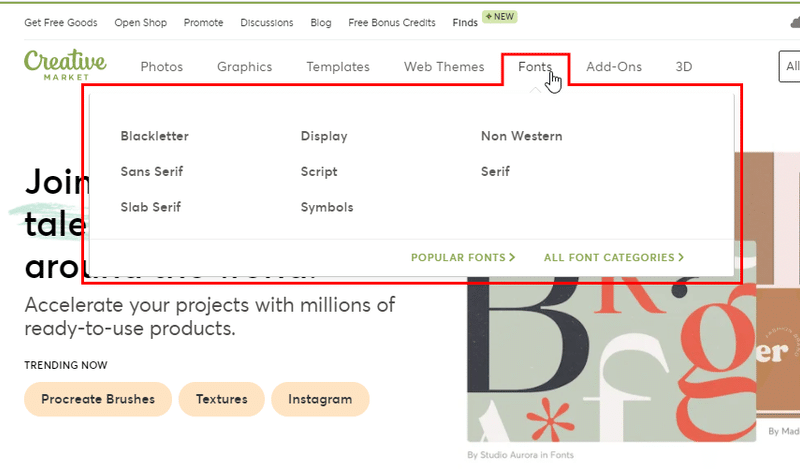This screenshot has width=800, height=469.
Task: Click the Fonts menu tab
Action: [x=535, y=66]
